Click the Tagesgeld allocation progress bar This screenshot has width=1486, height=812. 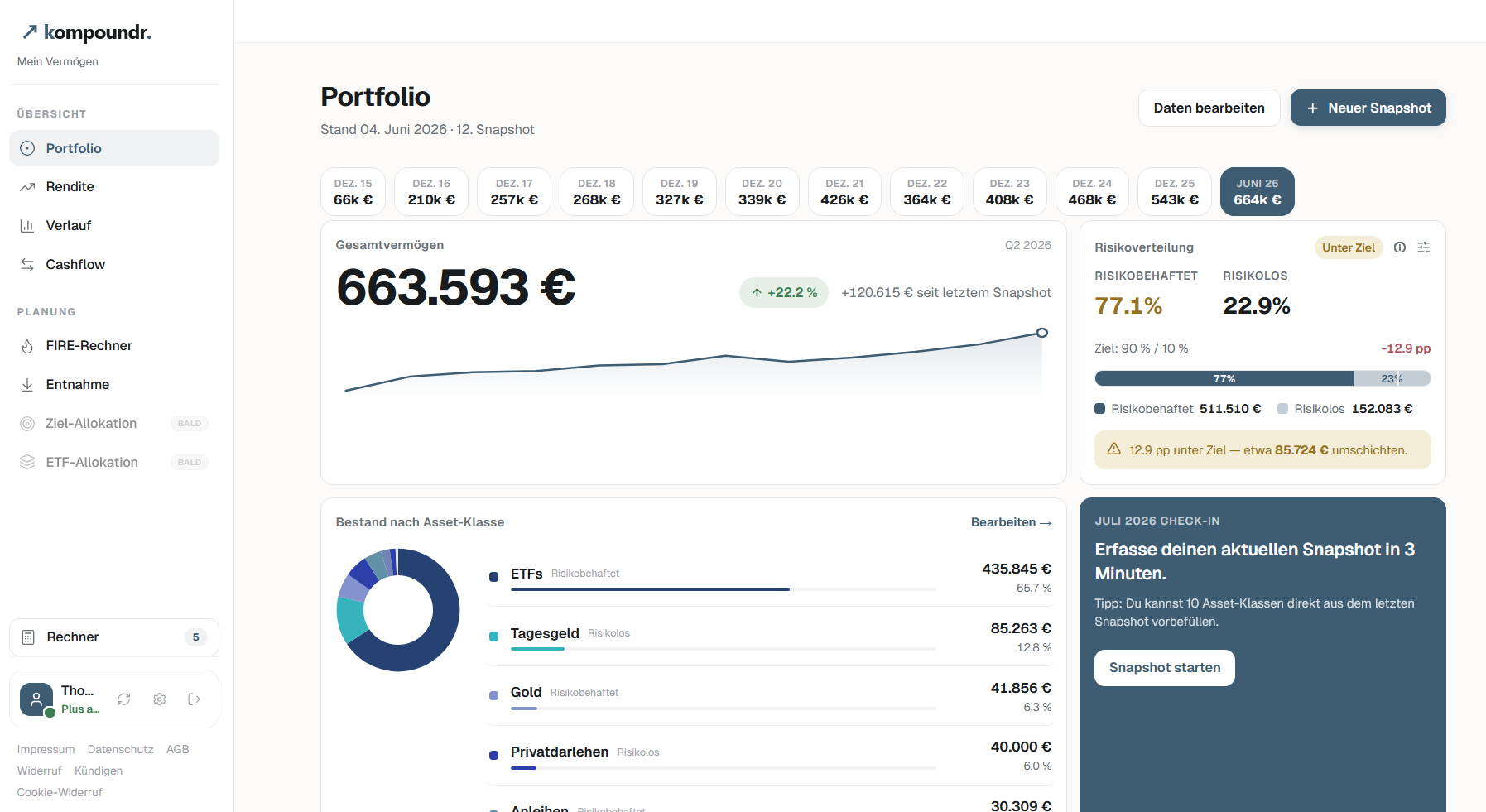(x=723, y=649)
